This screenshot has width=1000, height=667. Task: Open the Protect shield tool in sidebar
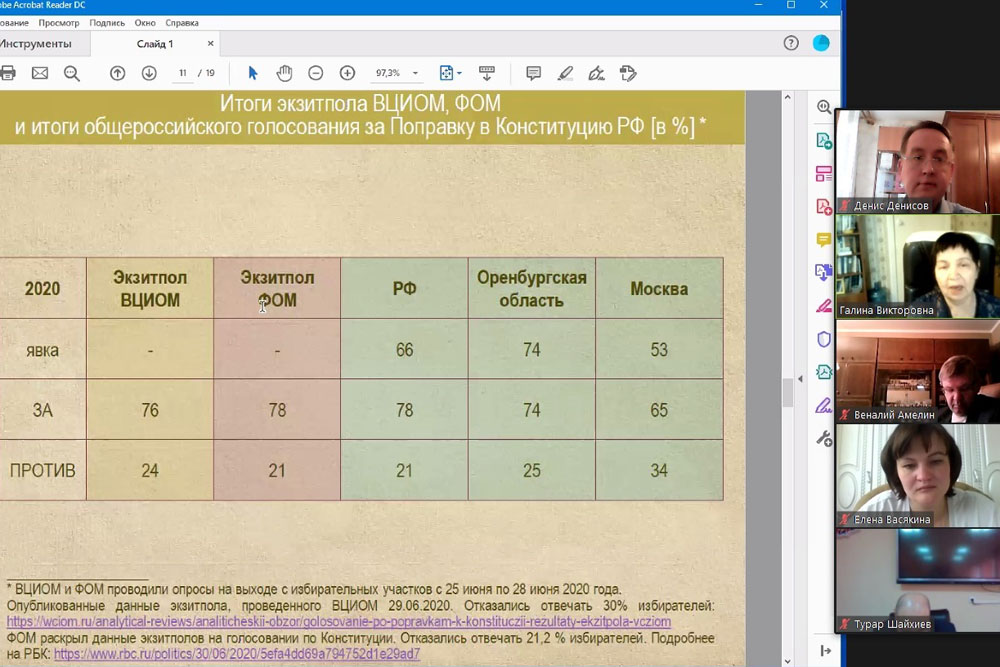pyautogui.click(x=824, y=339)
